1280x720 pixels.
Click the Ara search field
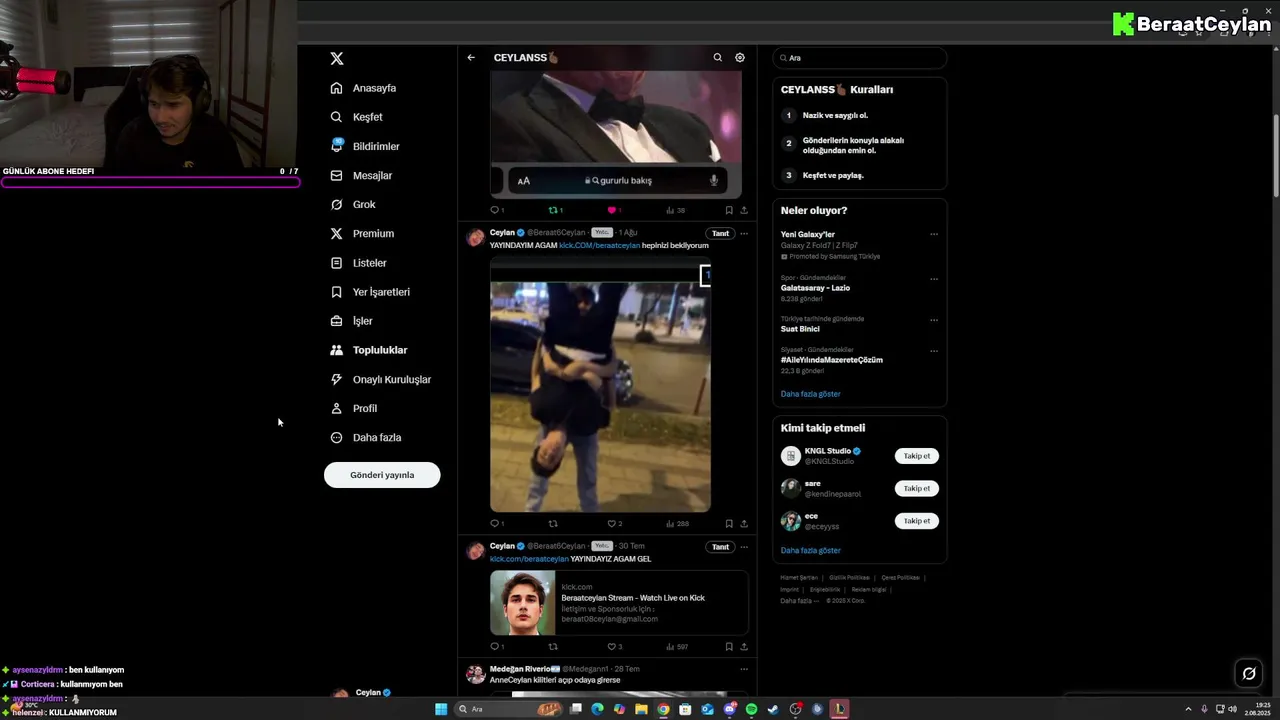[x=859, y=58]
